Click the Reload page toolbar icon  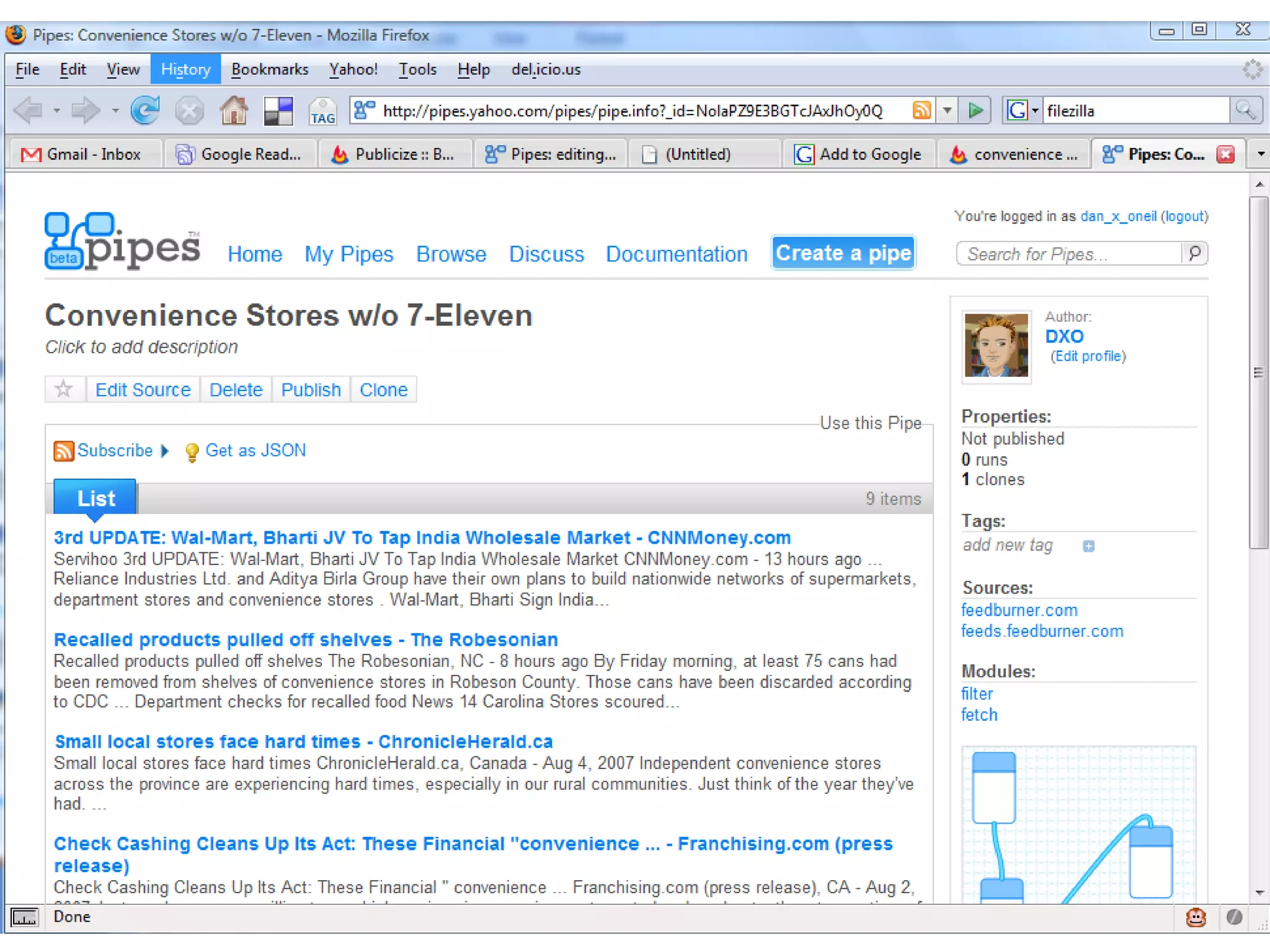tap(145, 111)
